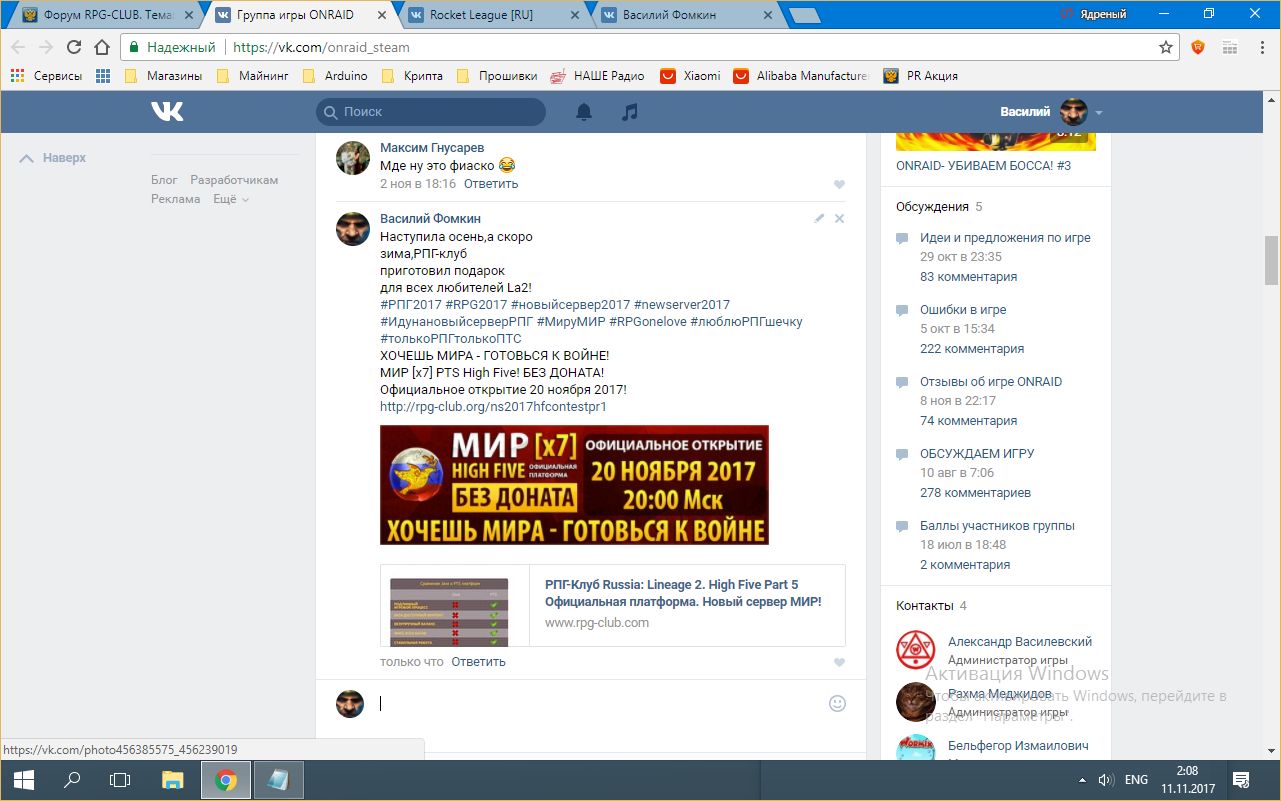Click the emoji smiley in comment box
The width and height of the screenshot is (1281, 801).
tap(838, 703)
